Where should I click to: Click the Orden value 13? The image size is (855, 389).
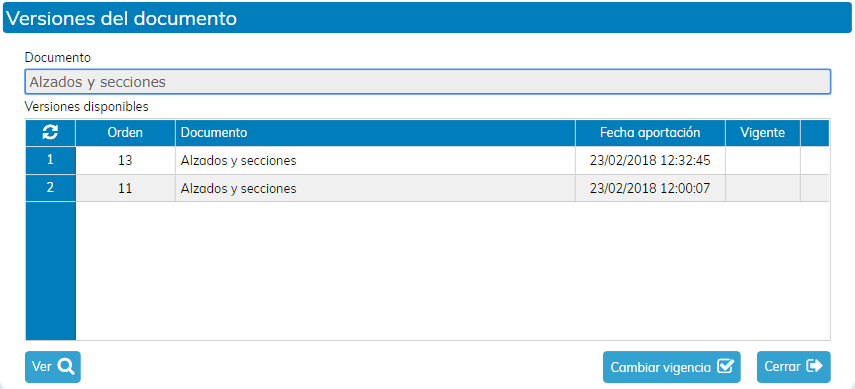coord(125,160)
